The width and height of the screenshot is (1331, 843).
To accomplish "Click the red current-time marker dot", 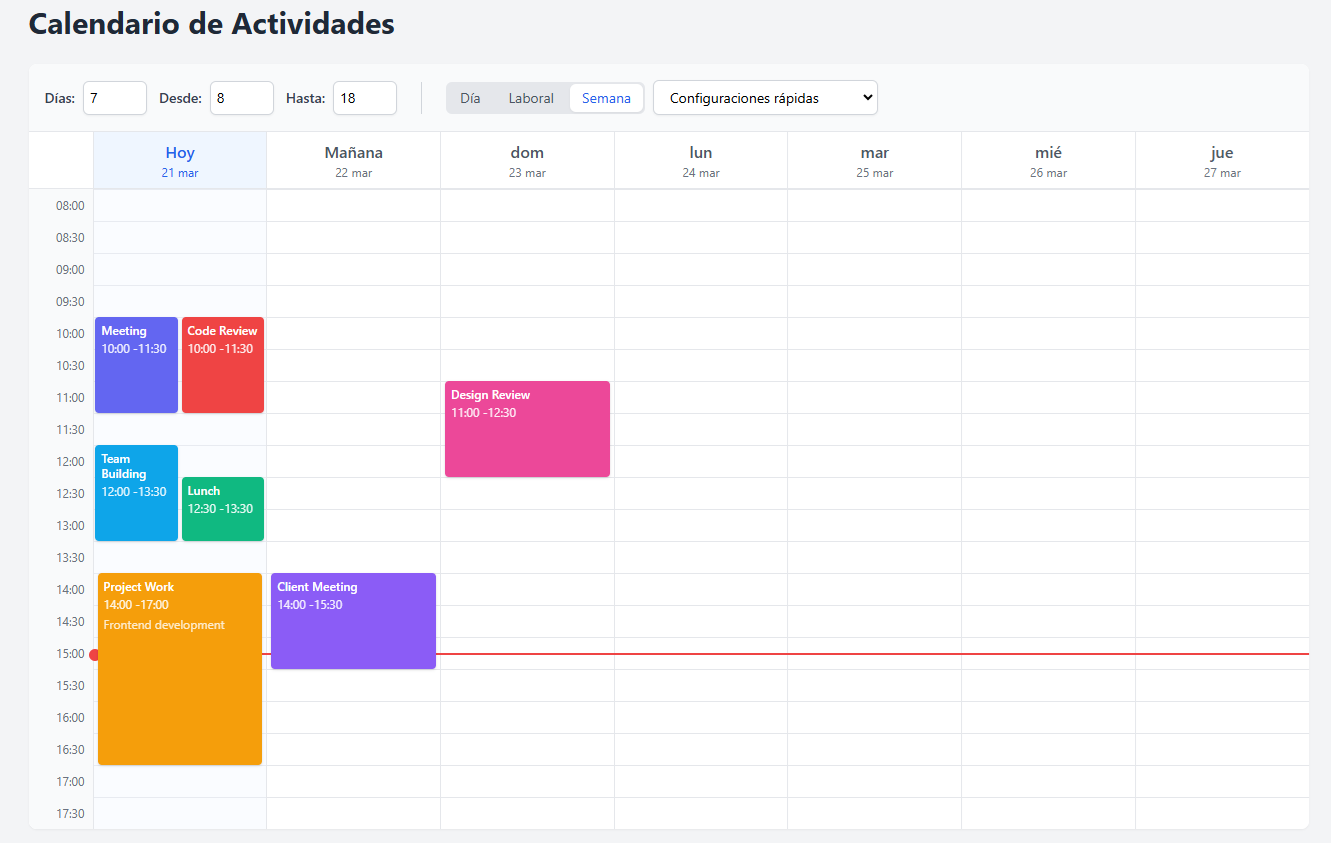I will tap(94, 655).
